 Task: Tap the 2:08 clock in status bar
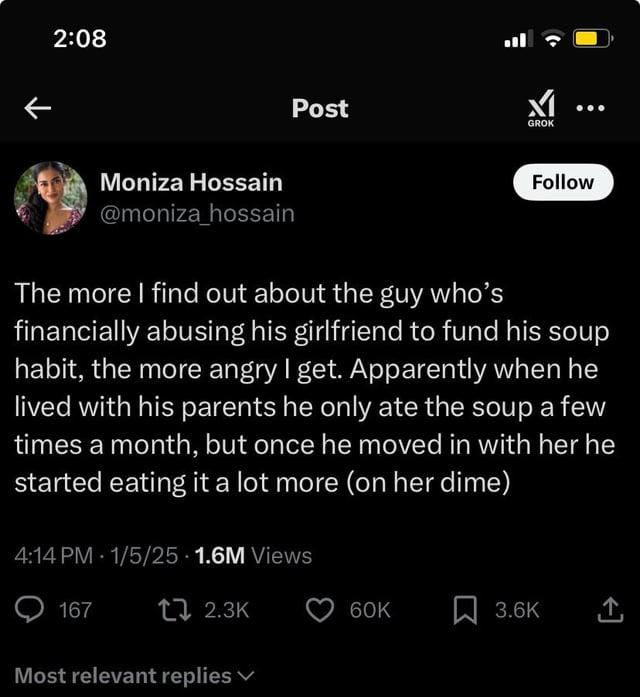pyautogui.click(x=79, y=38)
